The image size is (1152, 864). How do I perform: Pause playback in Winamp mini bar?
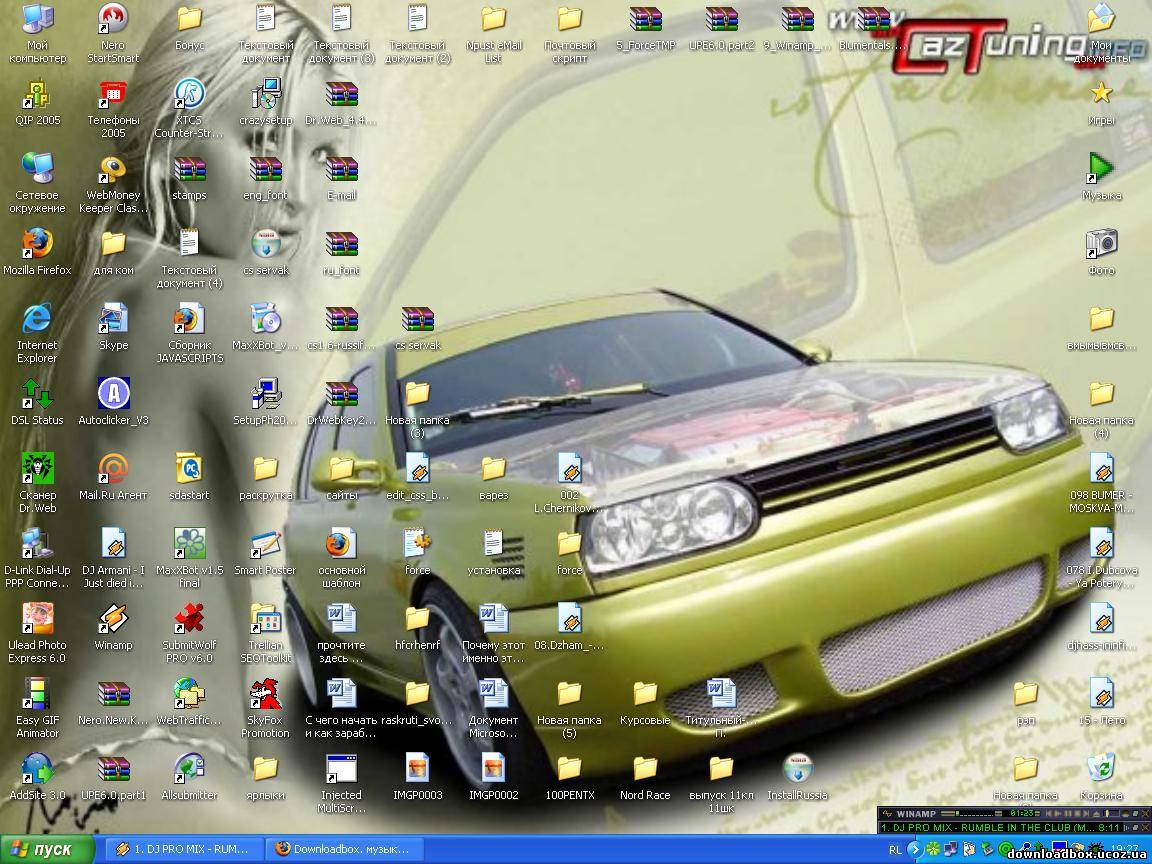click(x=1069, y=813)
